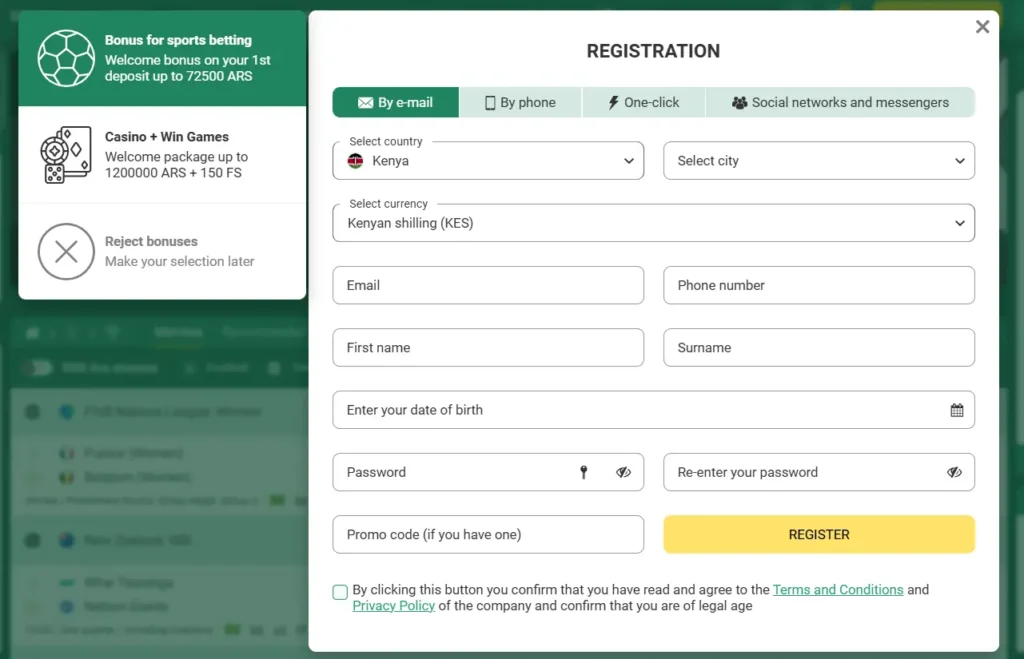This screenshot has width=1024, height=659.
Task: Open the Terms and Conditions link
Action: point(838,590)
